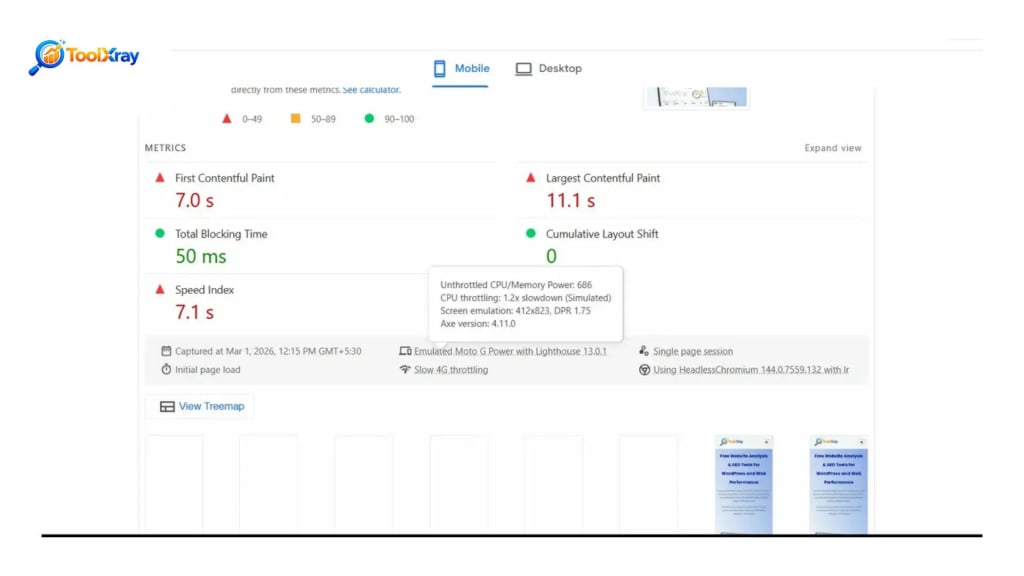Image resolution: width=1024 pixels, height=576 pixels.
Task: Click the calendar icon beside Captured at
Action: tap(166, 351)
